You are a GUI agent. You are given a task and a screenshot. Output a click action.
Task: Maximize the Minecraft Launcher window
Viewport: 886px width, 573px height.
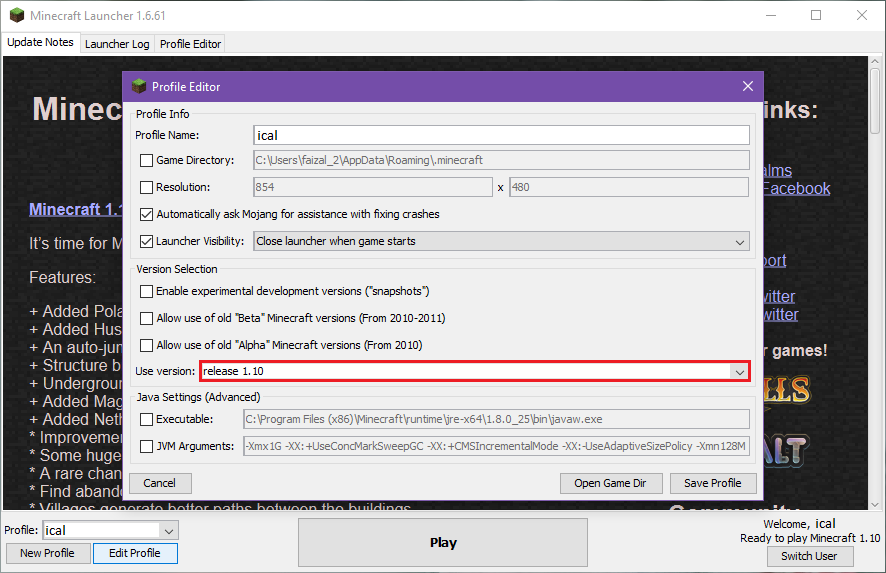click(x=816, y=15)
